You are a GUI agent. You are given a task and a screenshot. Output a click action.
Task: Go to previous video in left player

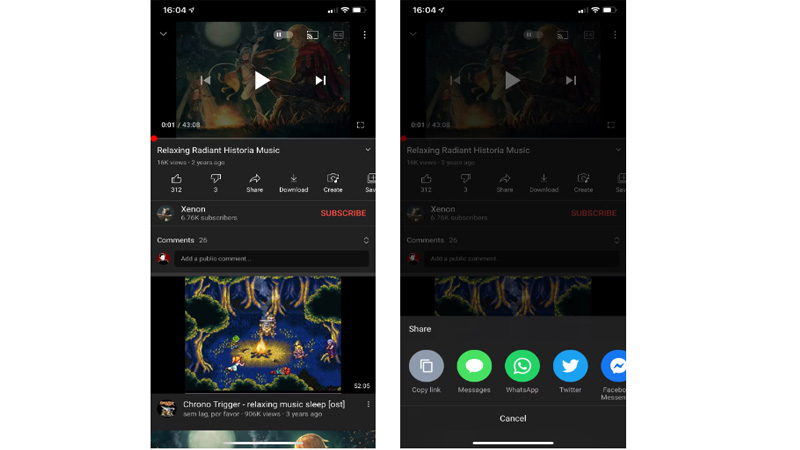tap(205, 80)
